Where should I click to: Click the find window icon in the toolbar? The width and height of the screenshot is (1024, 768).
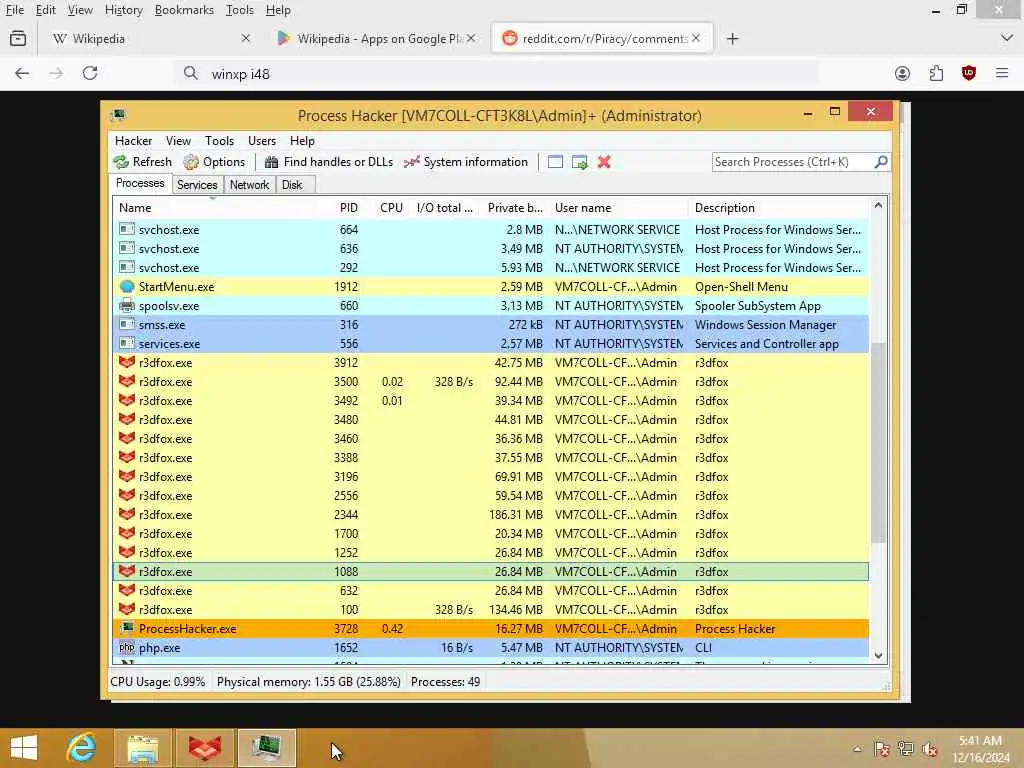tap(555, 162)
